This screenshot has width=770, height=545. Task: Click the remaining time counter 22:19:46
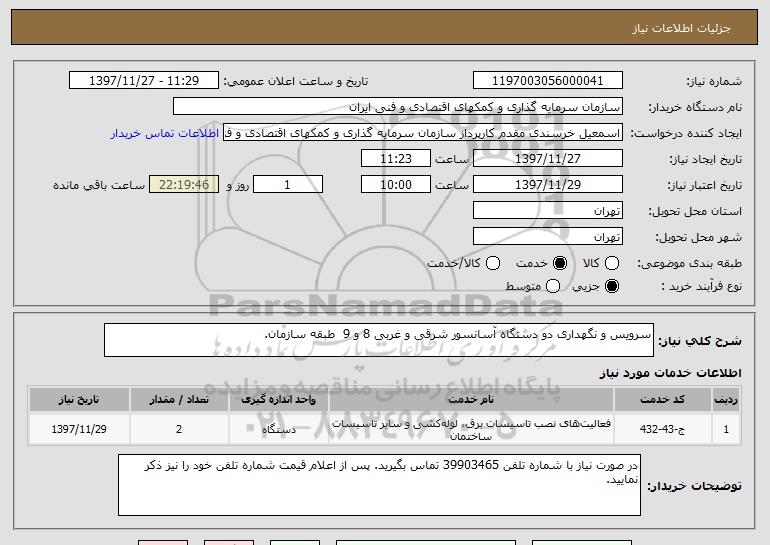(x=184, y=185)
